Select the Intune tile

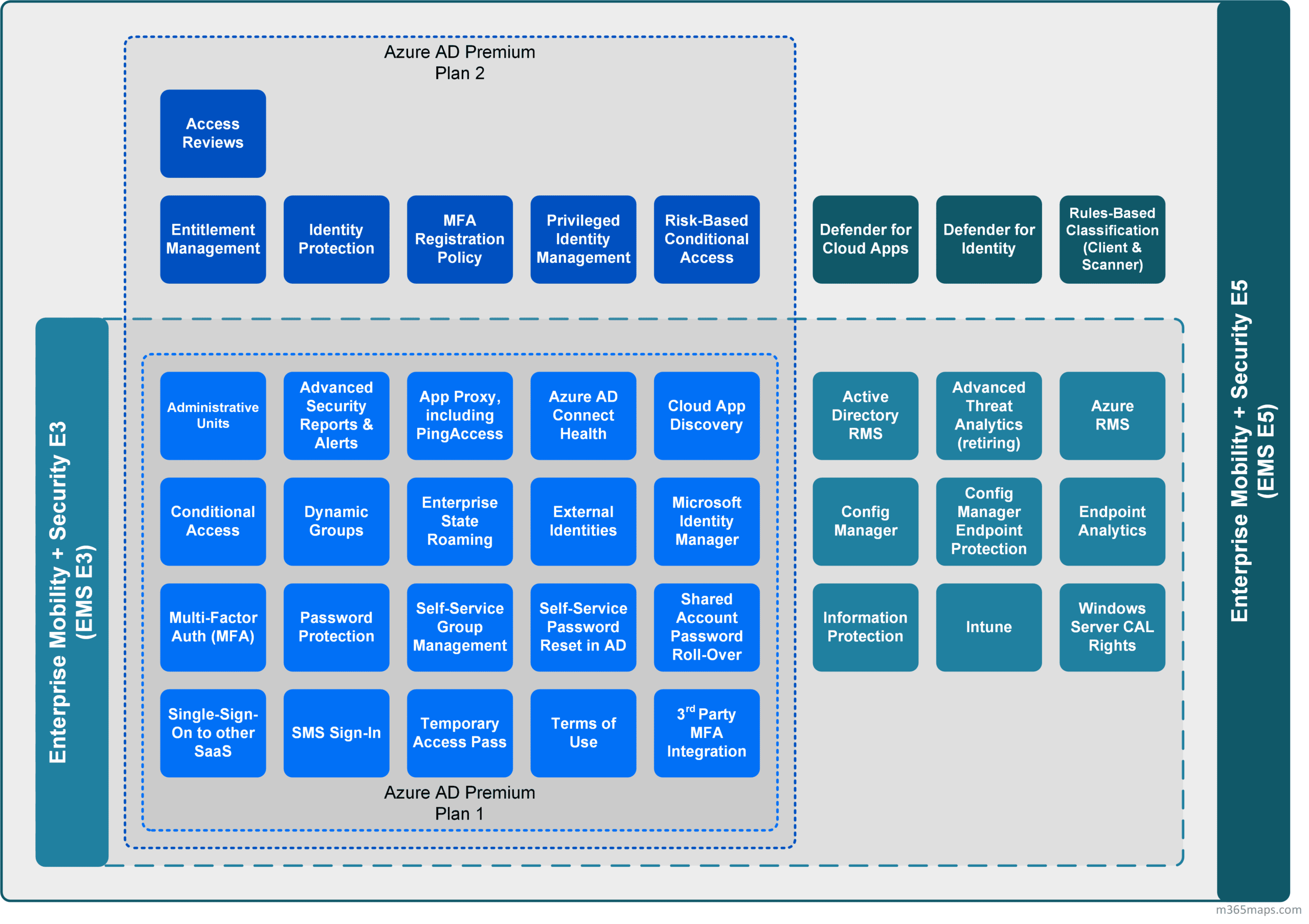988,627
